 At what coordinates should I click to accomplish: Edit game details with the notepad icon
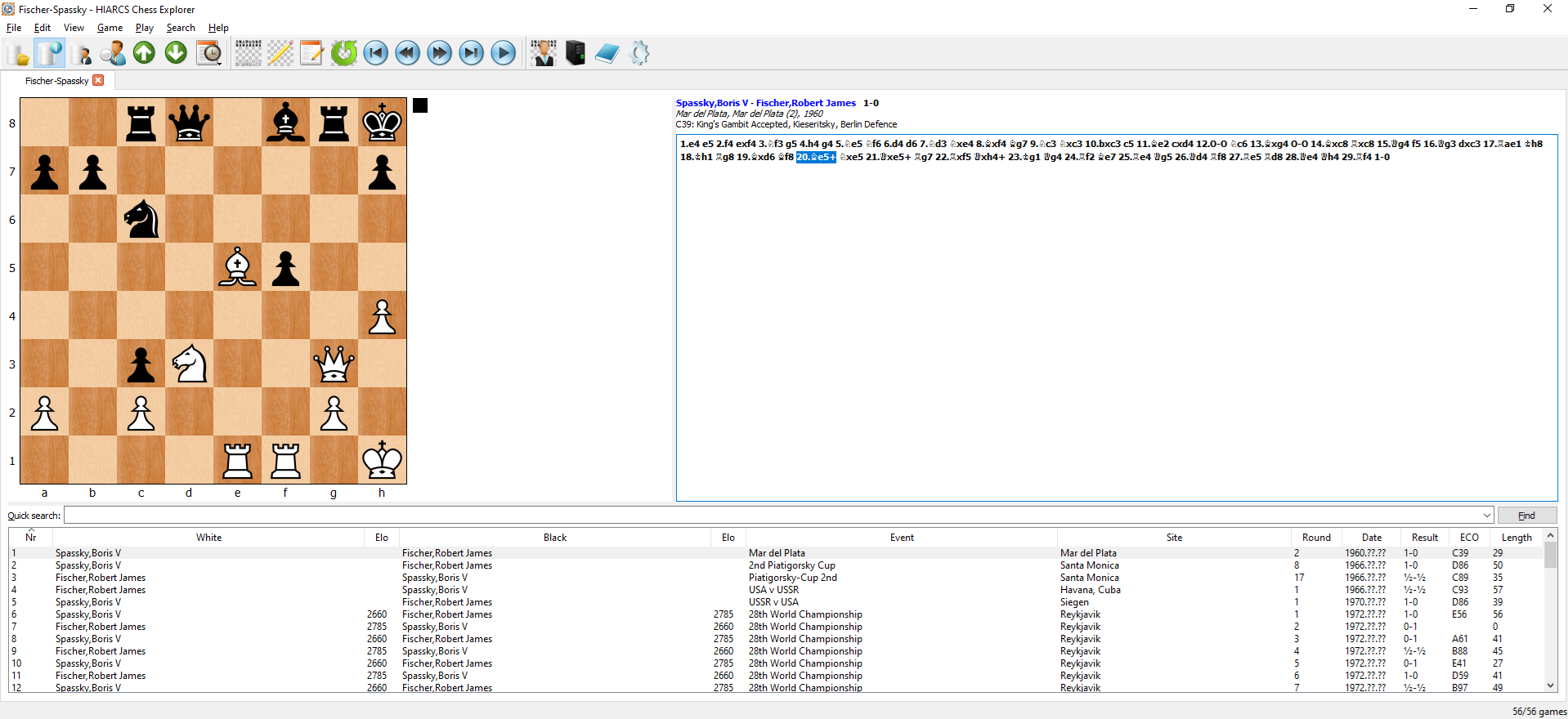click(312, 54)
